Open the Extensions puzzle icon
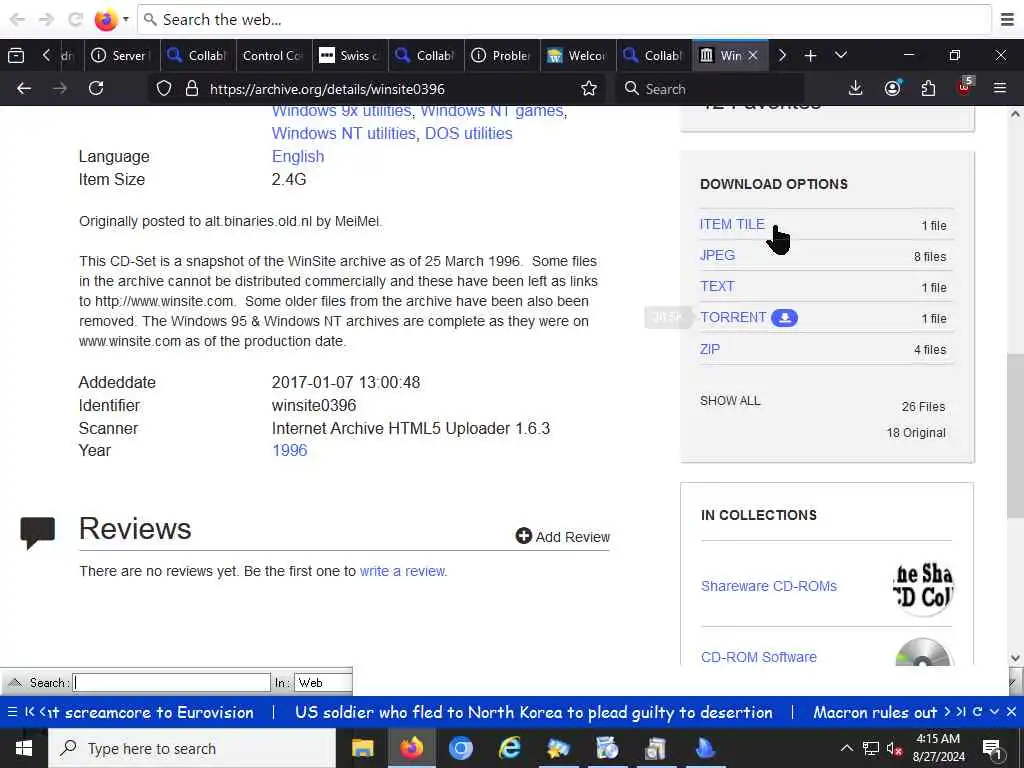This screenshot has width=1024, height=768. pos(928,88)
